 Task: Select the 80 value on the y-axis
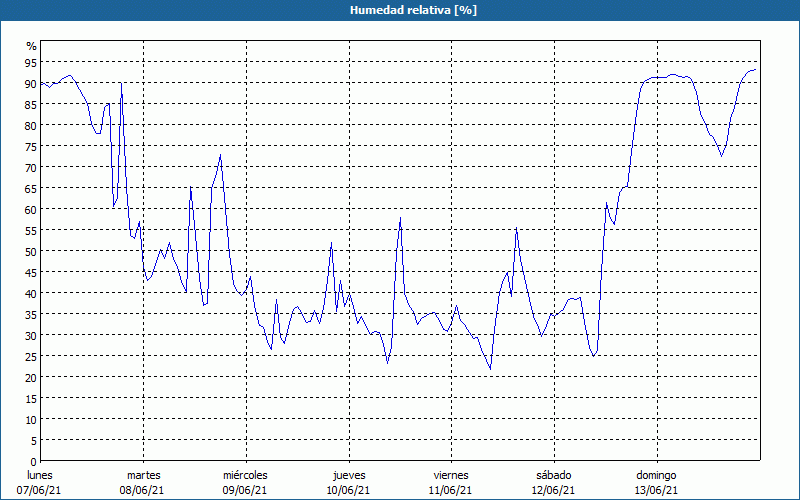pos(31,126)
